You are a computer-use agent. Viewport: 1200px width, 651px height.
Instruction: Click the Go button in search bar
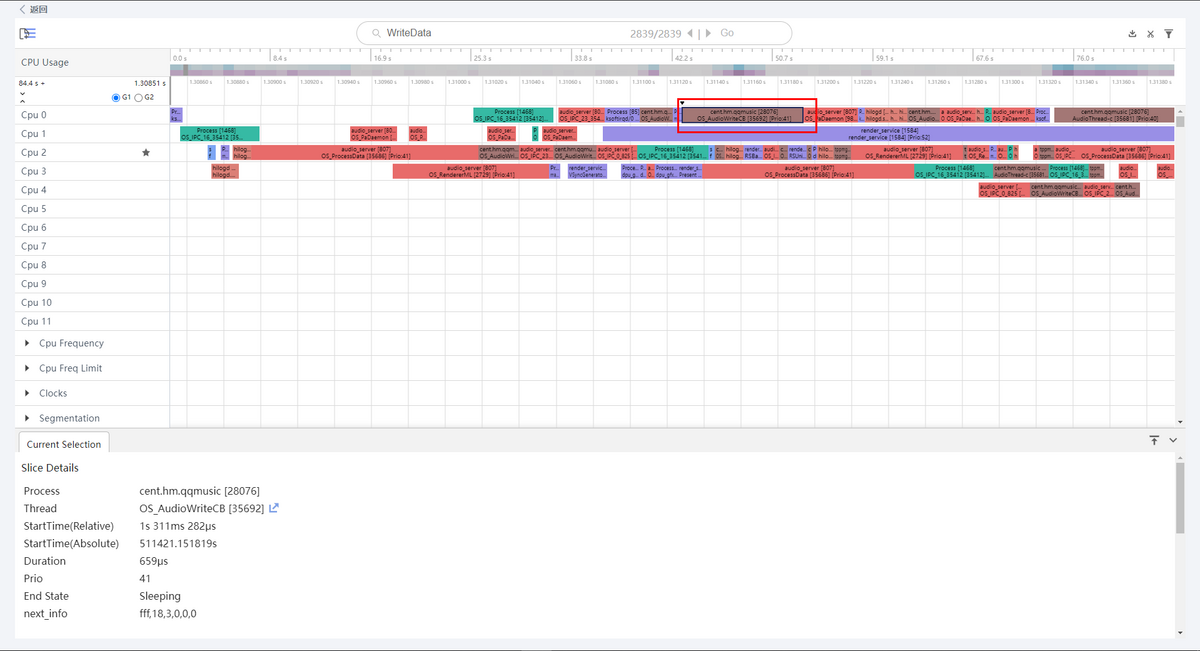[x=727, y=33]
